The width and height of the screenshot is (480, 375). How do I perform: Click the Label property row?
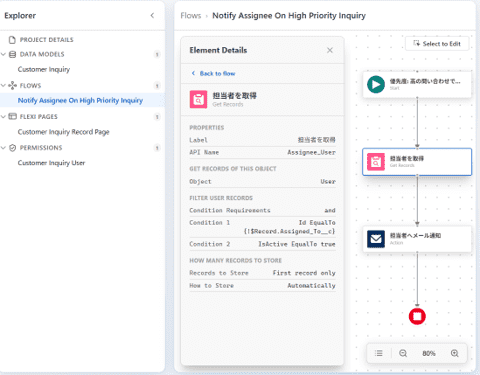[x=262, y=140]
